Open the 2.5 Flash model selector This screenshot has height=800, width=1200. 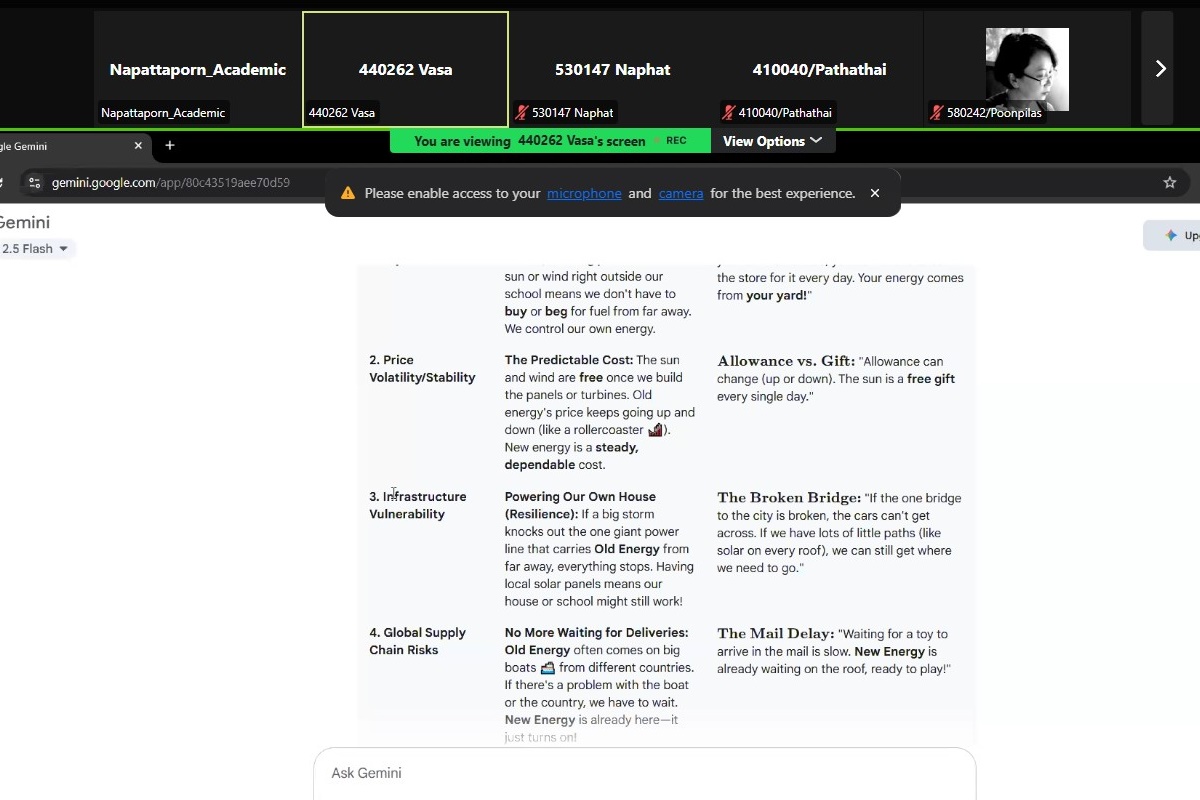[36, 249]
